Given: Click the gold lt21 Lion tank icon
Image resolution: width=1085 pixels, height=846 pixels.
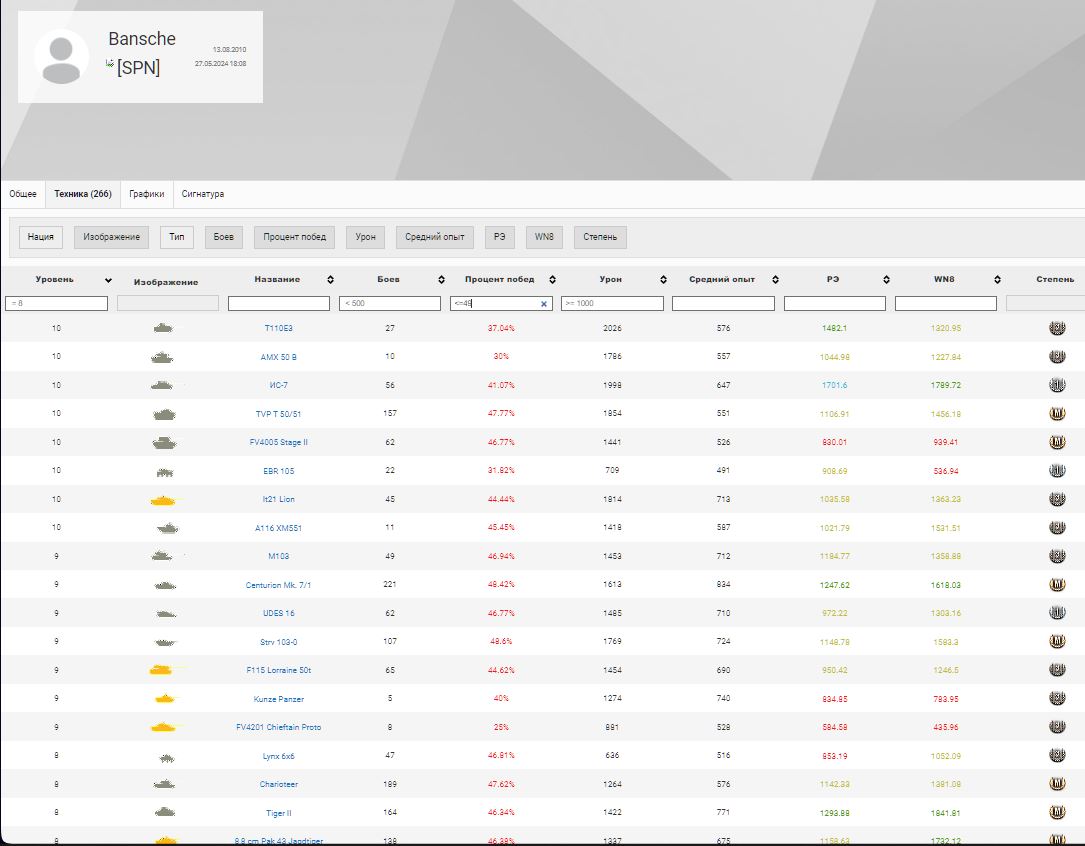Looking at the screenshot, I should tap(163, 499).
